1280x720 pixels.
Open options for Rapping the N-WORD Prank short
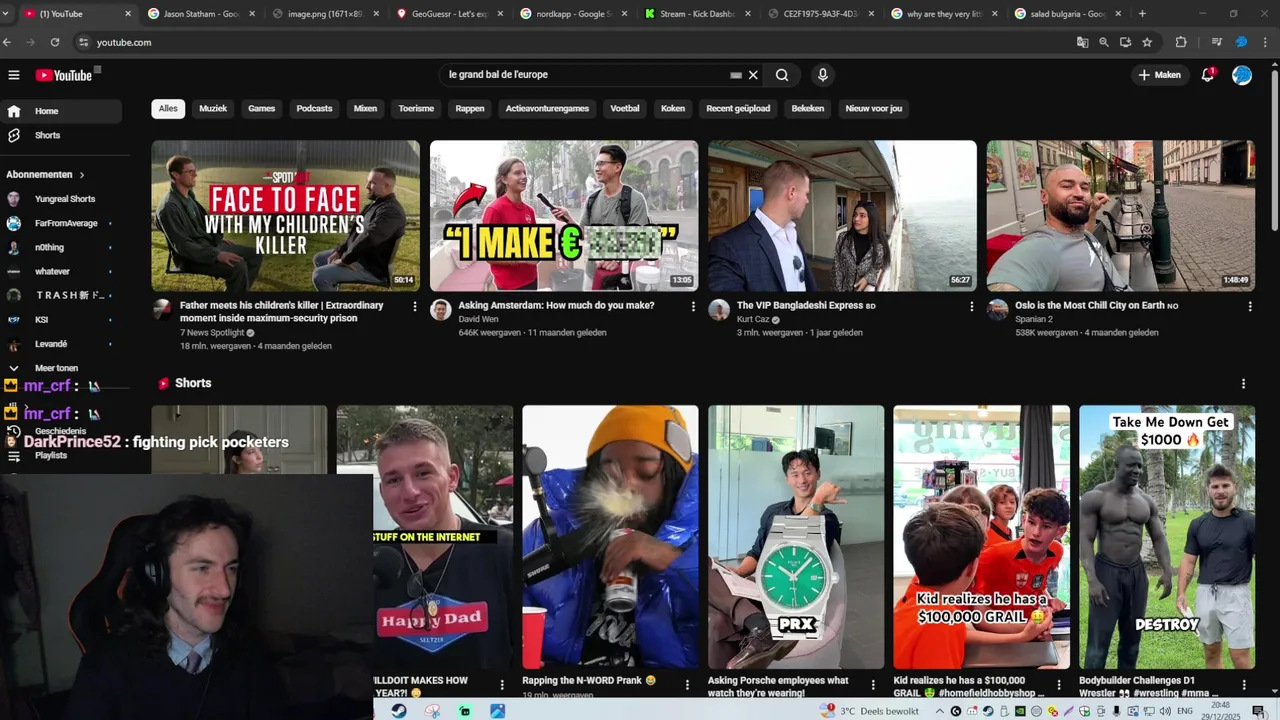[x=687, y=685]
